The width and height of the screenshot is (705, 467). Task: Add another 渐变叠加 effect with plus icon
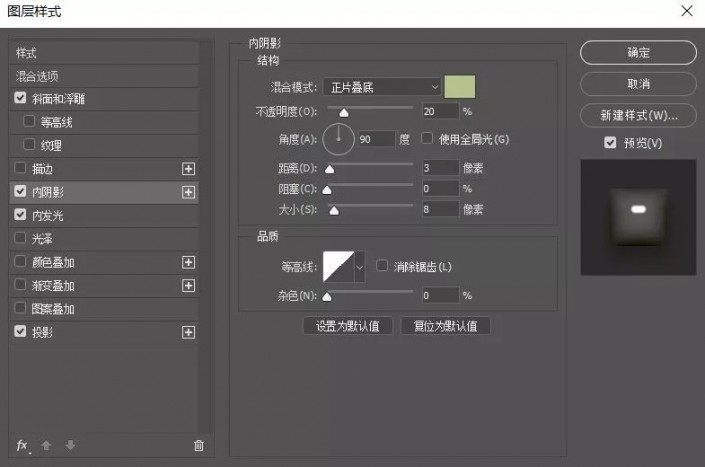(188, 286)
